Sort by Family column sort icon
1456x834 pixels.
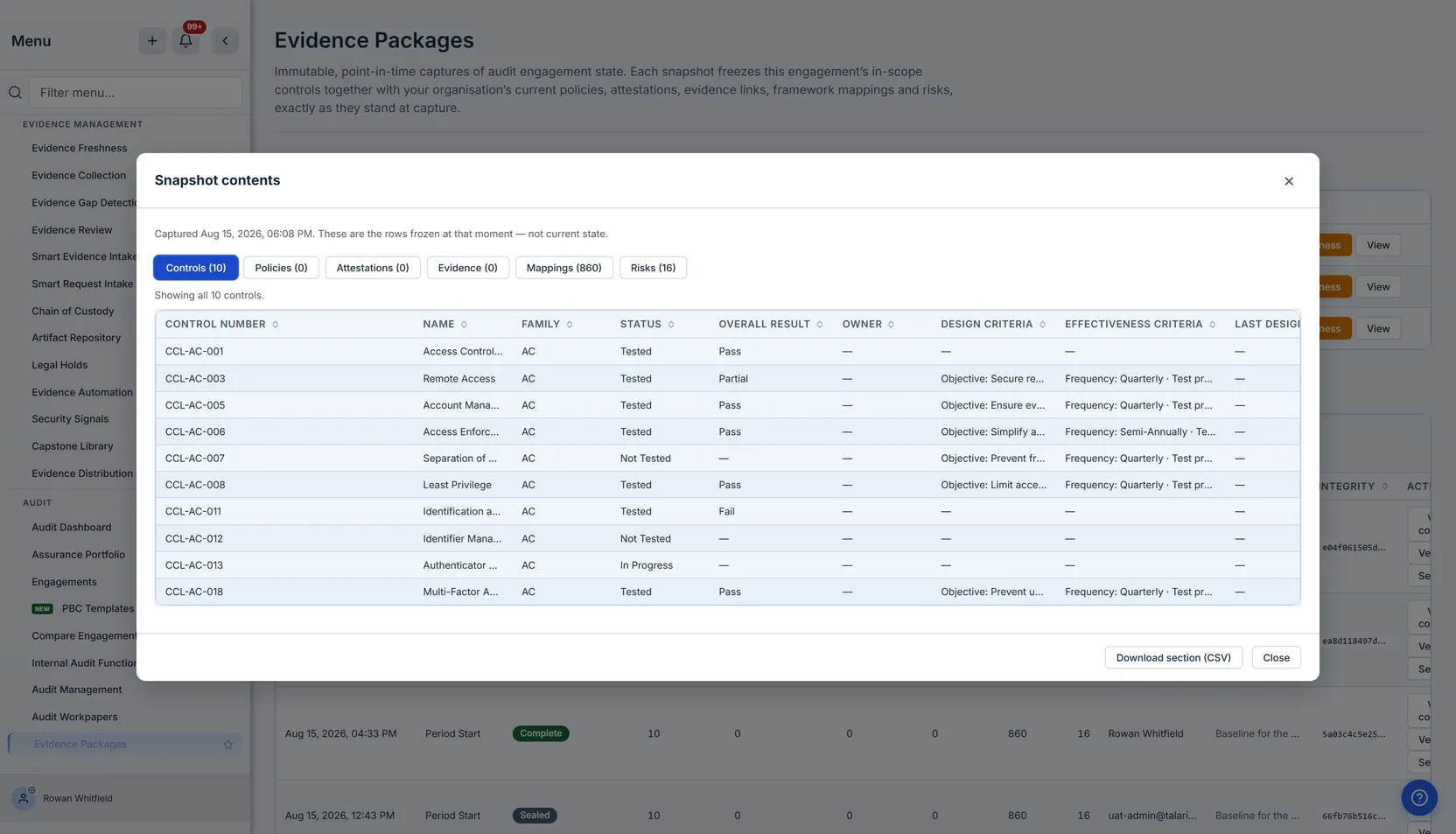click(x=570, y=325)
